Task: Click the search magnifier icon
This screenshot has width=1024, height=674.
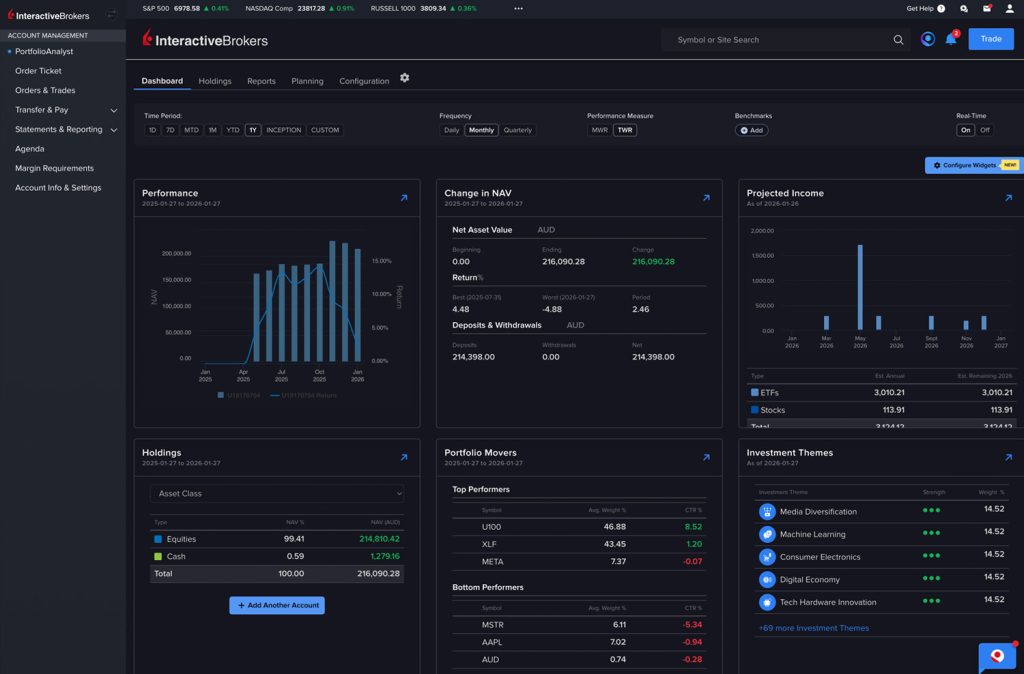Action: click(x=898, y=40)
